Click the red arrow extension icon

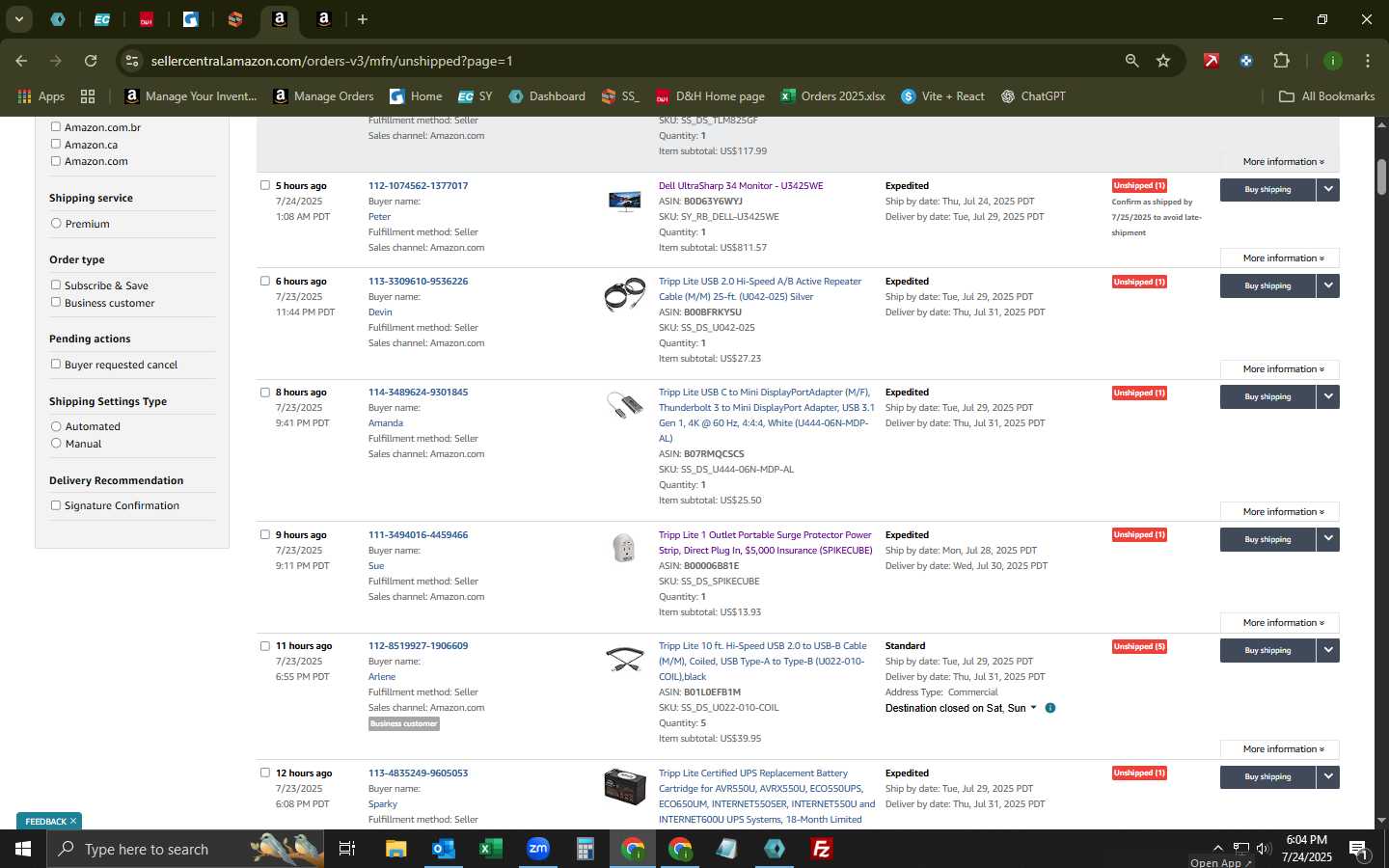1211,61
